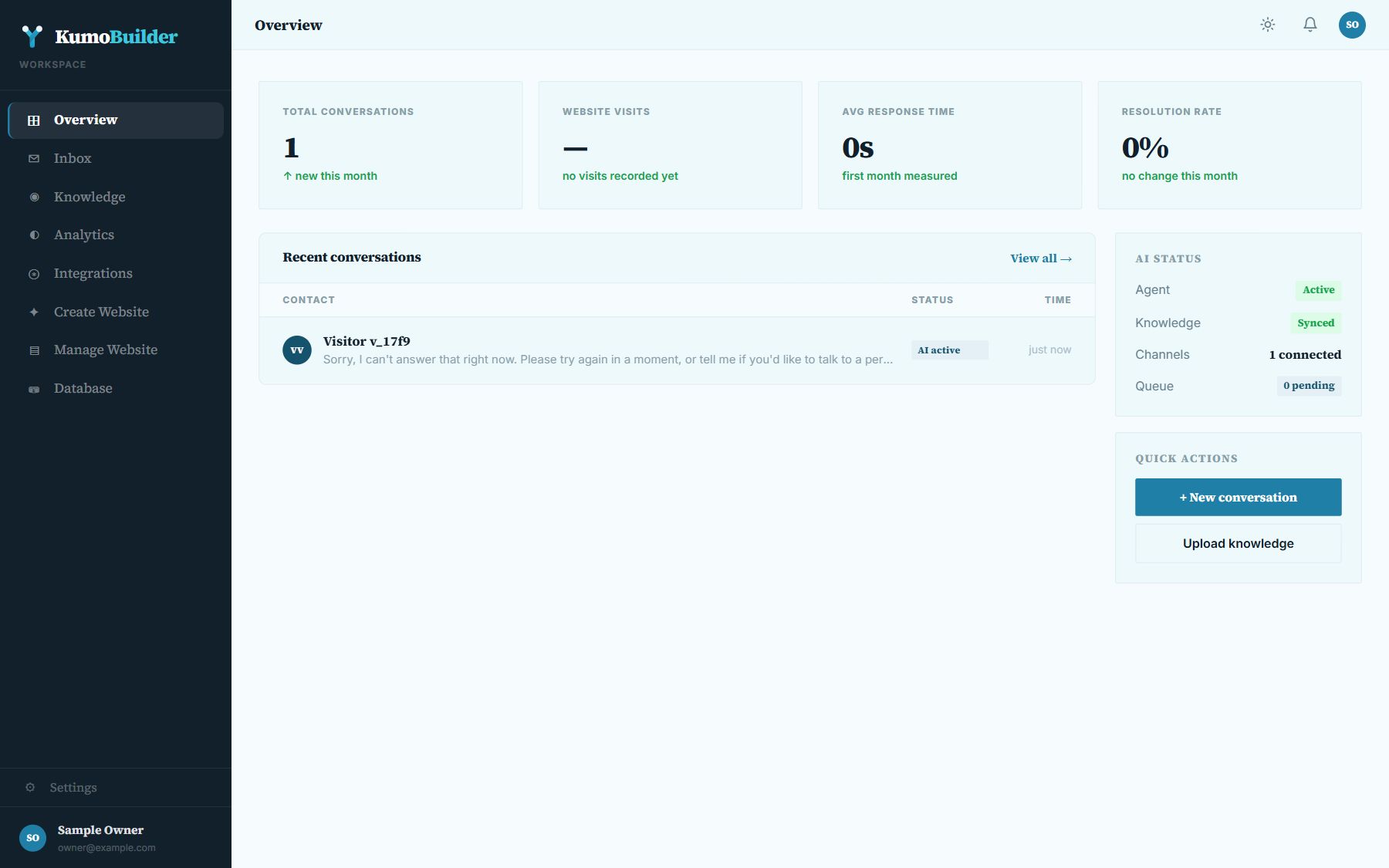The width and height of the screenshot is (1389, 868).
Task: Toggle the light/dark theme sun icon
Action: pos(1268,25)
